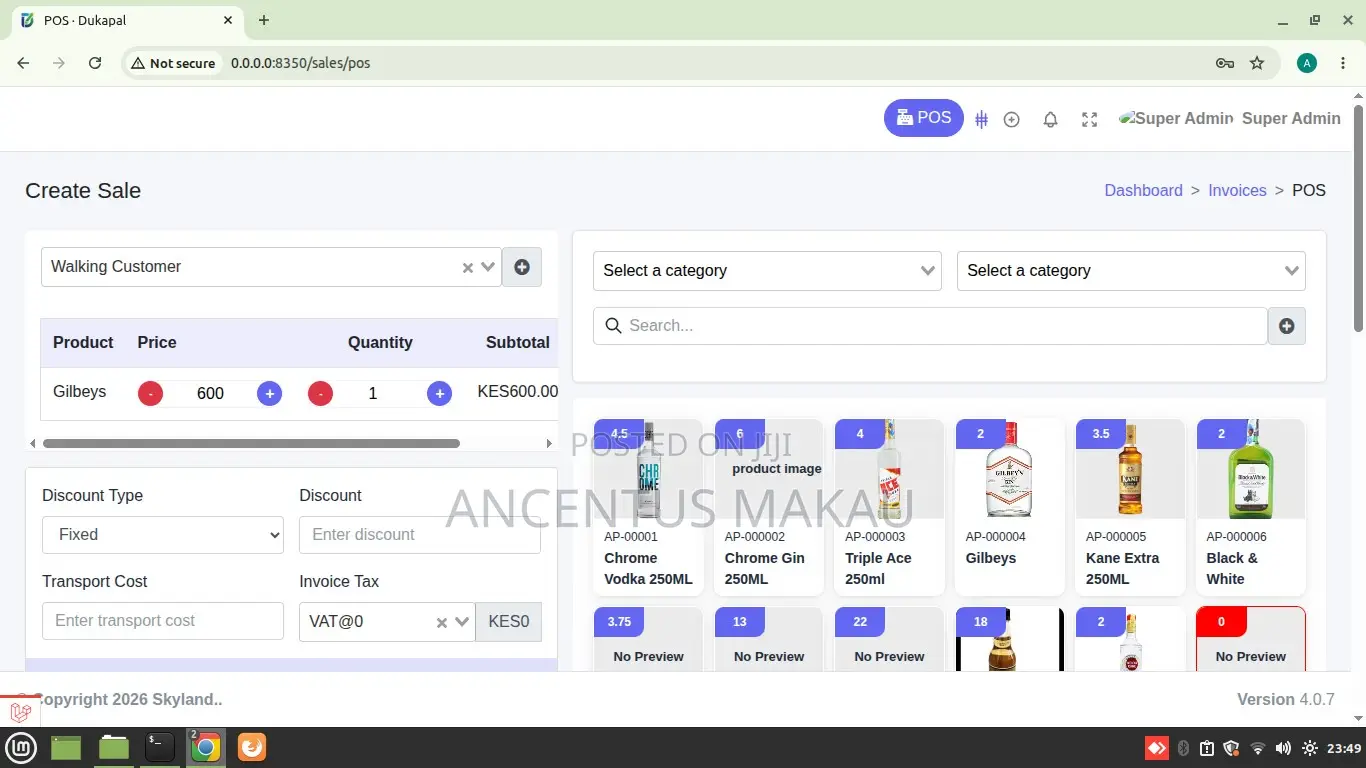Open the grid shortcuts icon beside POS
The width and height of the screenshot is (1366, 768).
982,119
